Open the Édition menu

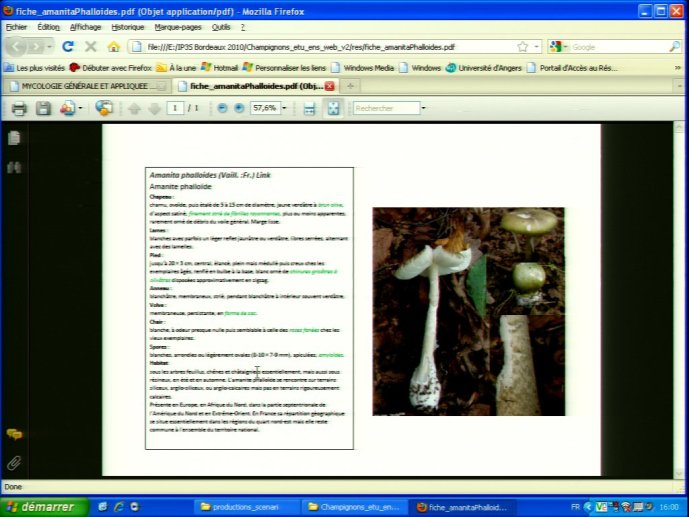(x=48, y=27)
